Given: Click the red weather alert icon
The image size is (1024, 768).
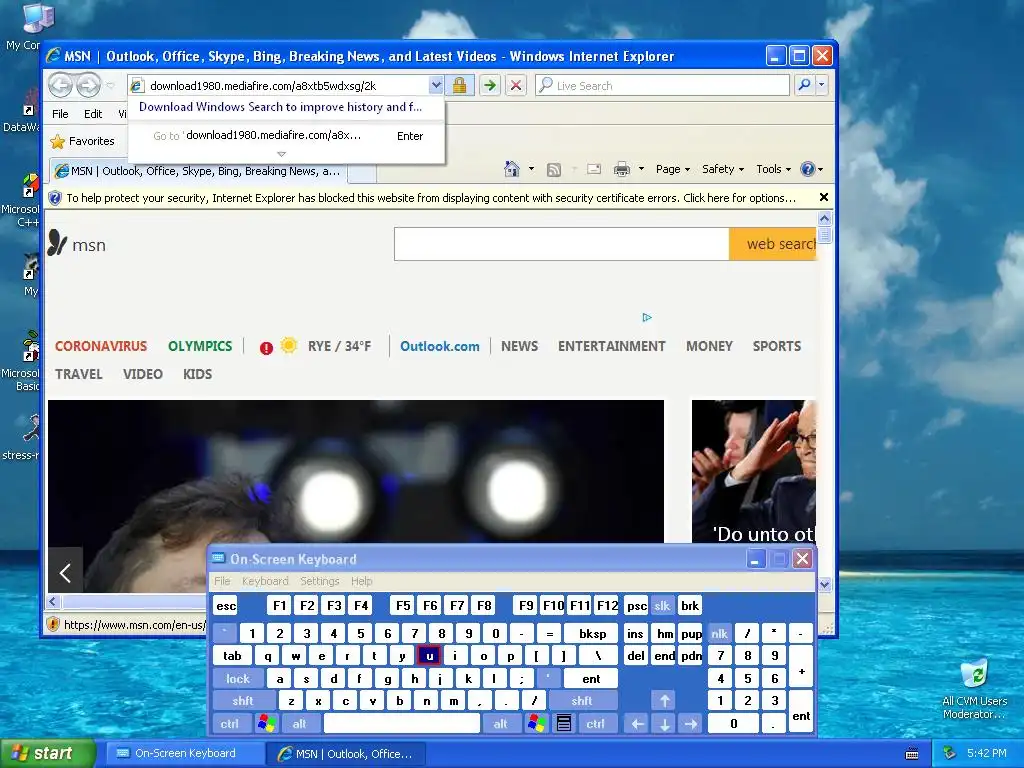Looking at the screenshot, I should [266, 348].
